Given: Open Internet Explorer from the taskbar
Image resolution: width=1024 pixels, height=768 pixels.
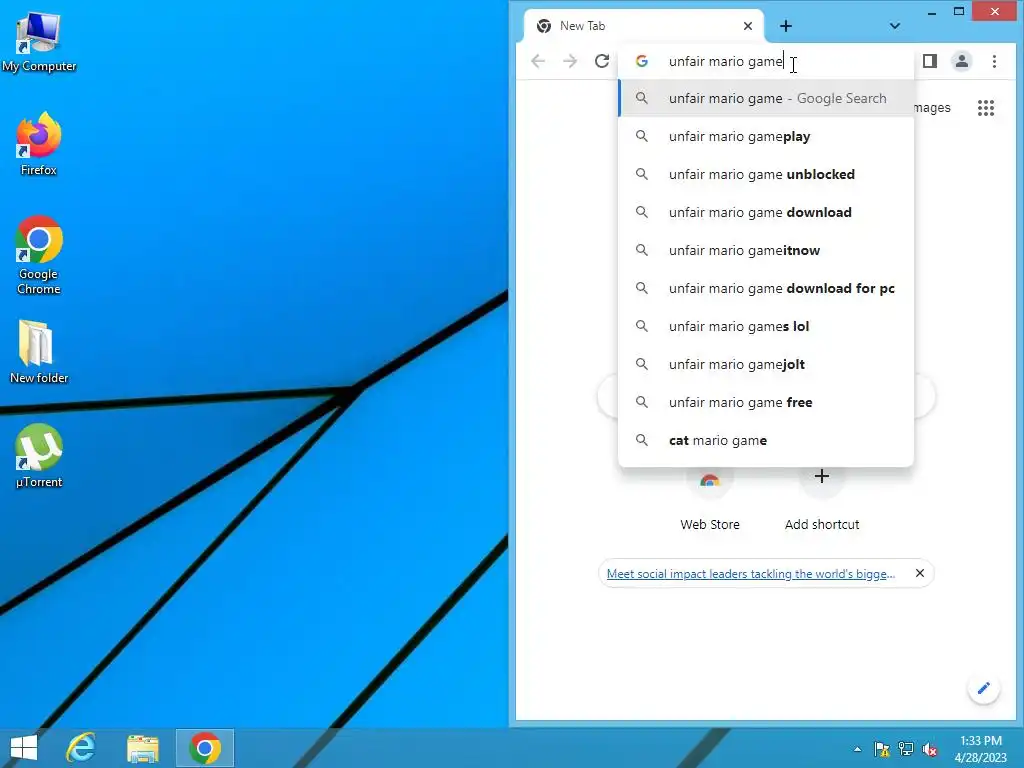Looking at the screenshot, I should click(x=81, y=748).
